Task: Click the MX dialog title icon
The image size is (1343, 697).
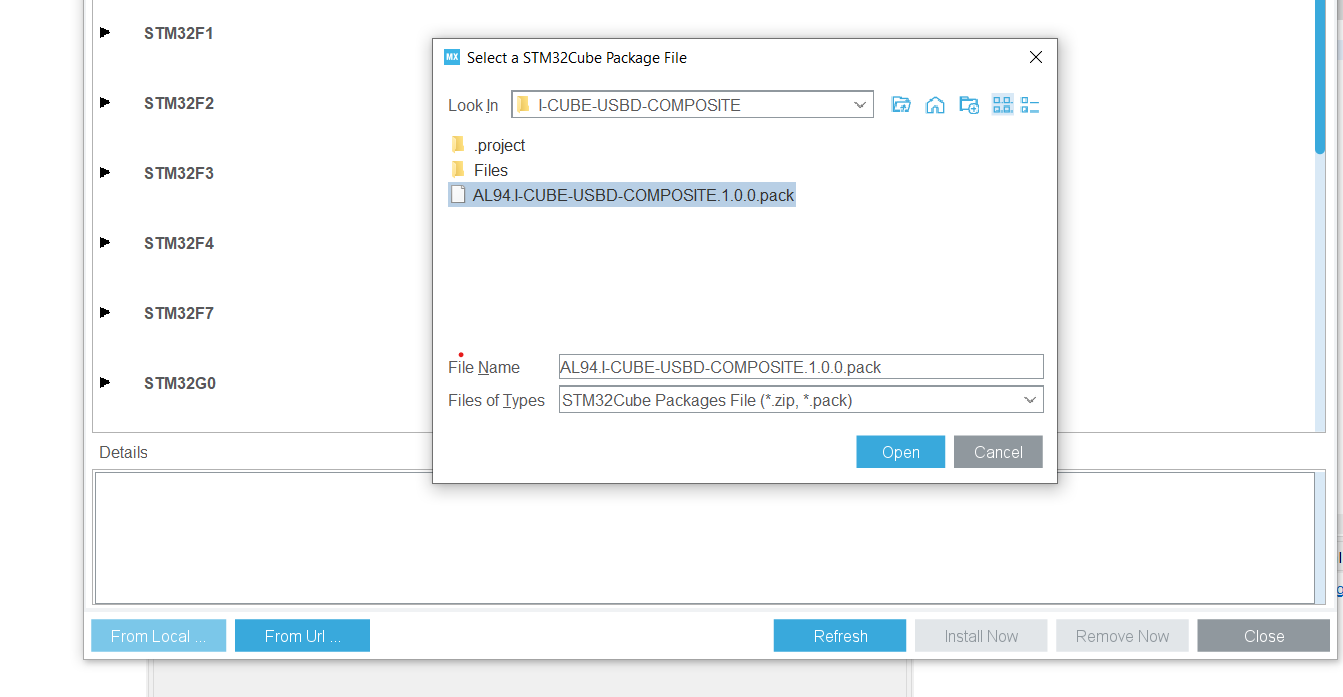Action: click(452, 58)
